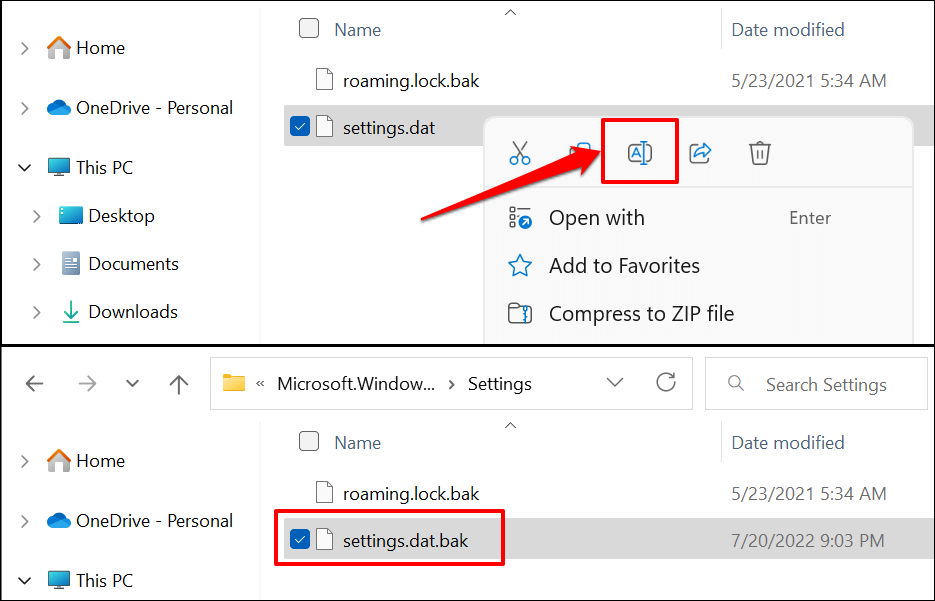Click the Rename icon in context menu
The width and height of the screenshot is (935, 601).
(x=639, y=153)
